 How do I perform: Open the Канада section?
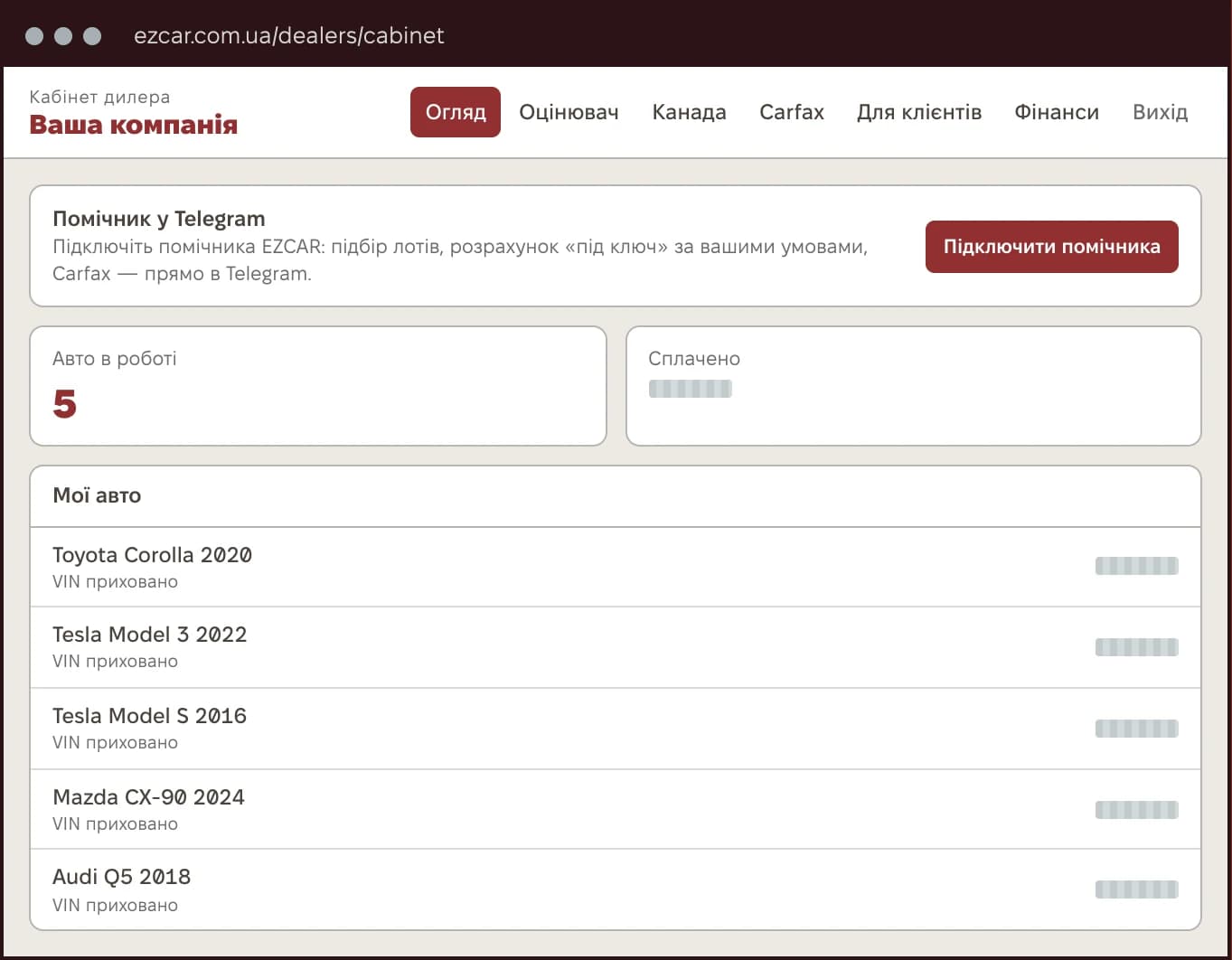point(689,112)
